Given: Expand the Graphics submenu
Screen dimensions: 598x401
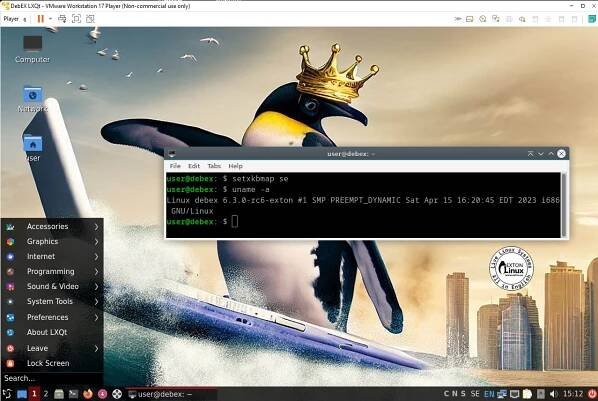Looking at the screenshot, I should (x=52, y=242).
